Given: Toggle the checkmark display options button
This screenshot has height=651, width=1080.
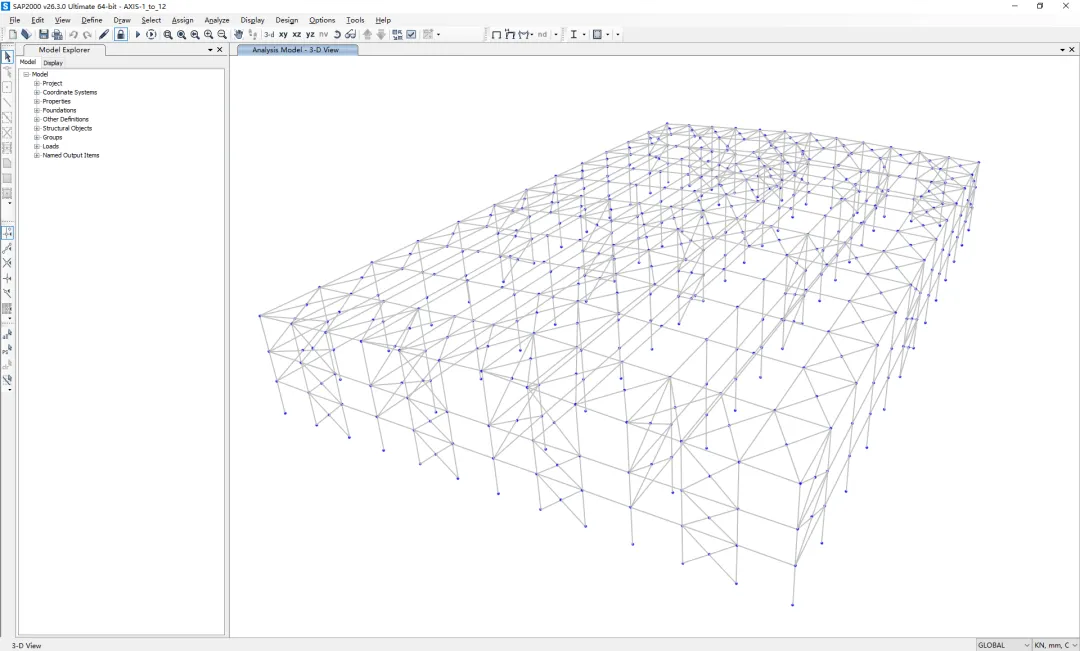Looking at the screenshot, I should click(411, 34).
